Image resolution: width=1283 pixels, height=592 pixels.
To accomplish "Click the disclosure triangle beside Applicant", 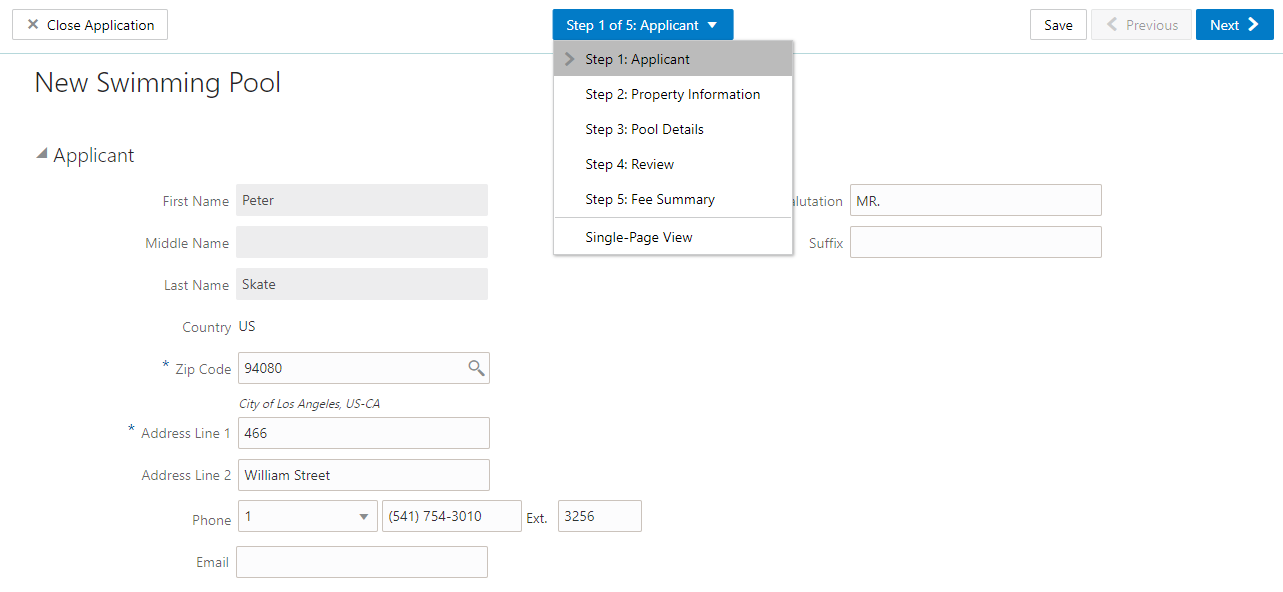I will [41, 152].
